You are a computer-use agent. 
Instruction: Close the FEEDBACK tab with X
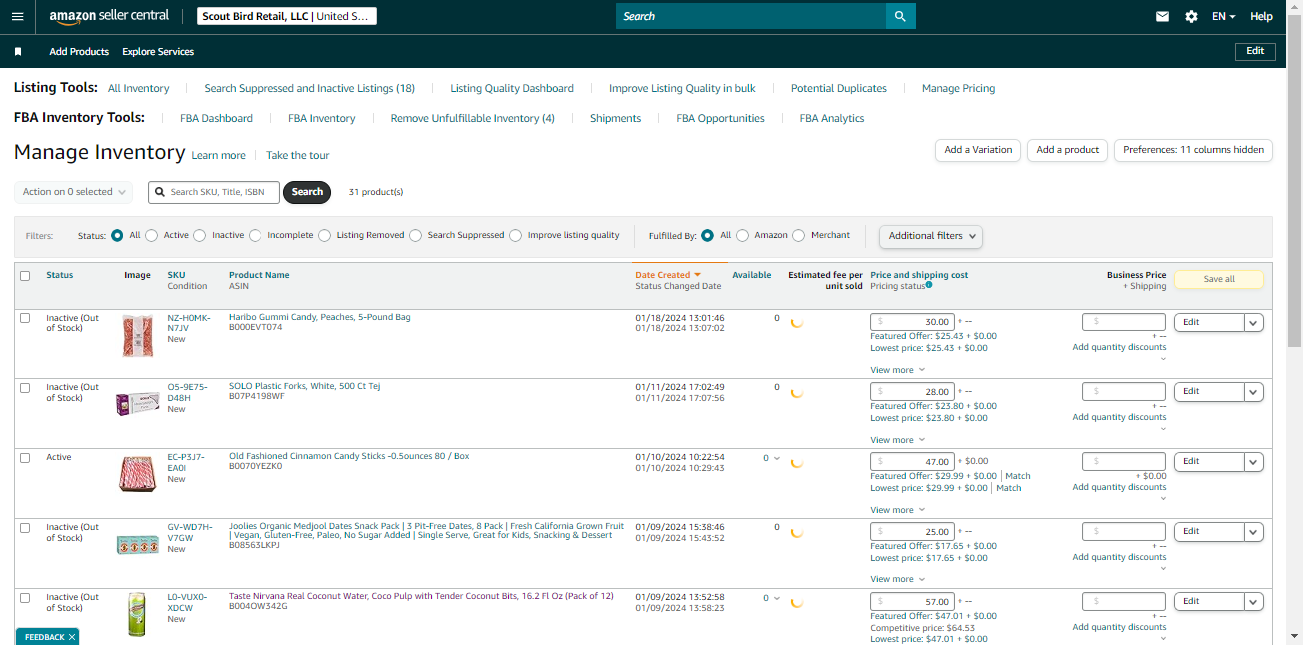pos(72,637)
